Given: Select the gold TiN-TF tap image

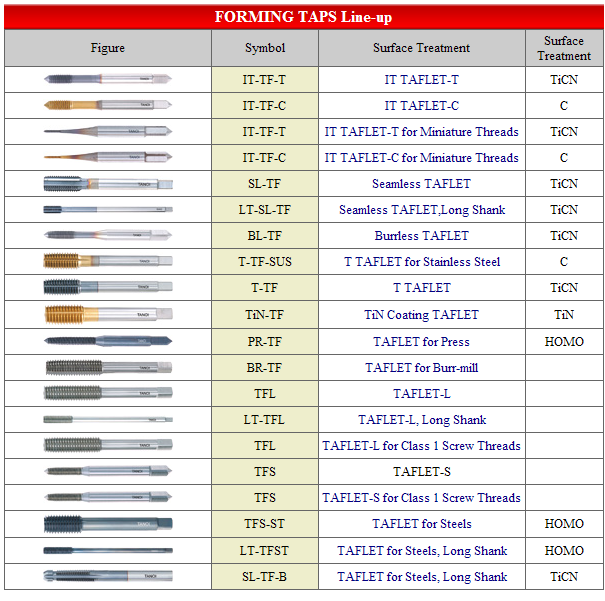Looking at the screenshot, I should (108, 314).
